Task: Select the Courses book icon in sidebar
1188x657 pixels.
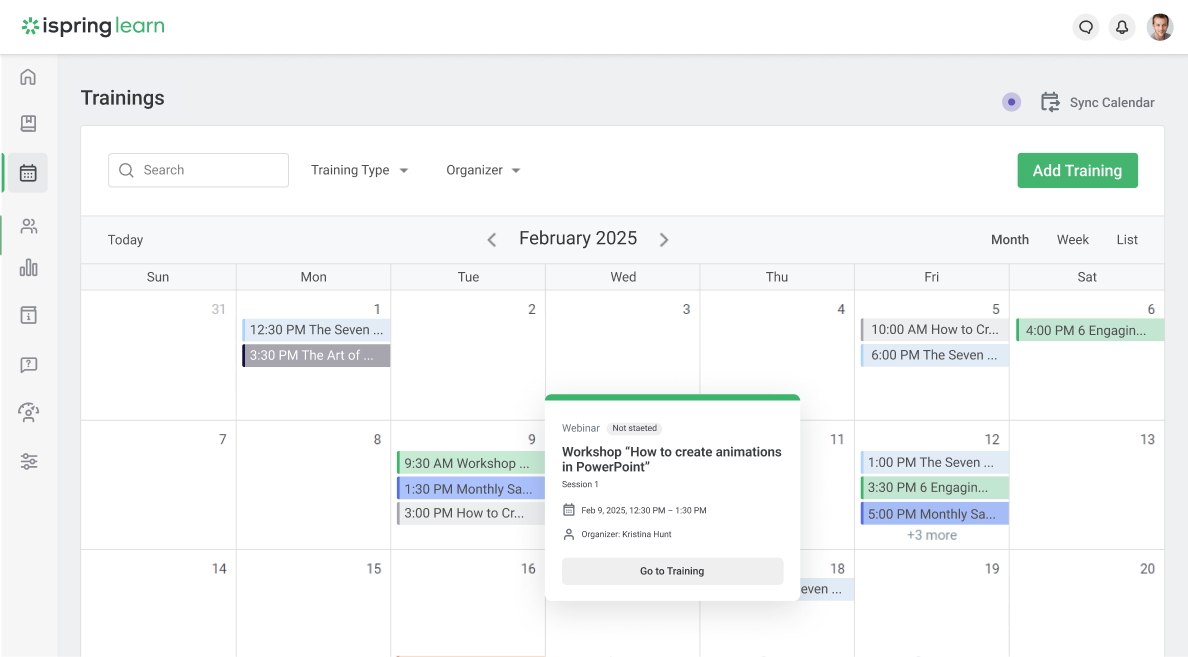Action: click(27, 123)
